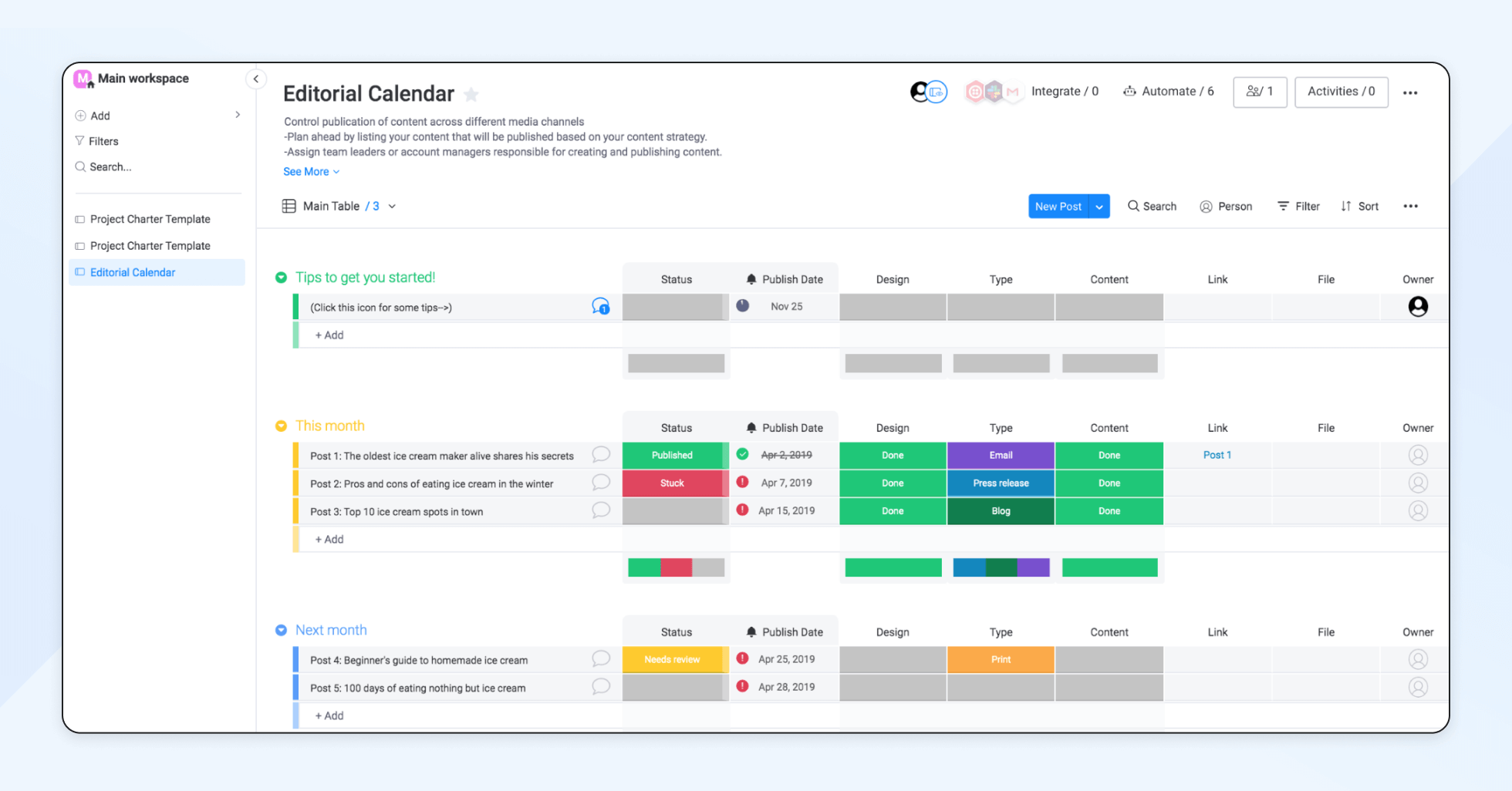Image resolution: width=1512 pixels, height=791 pixels.
Task: Assign an owner for Post 1
Action: point(1418,455)
